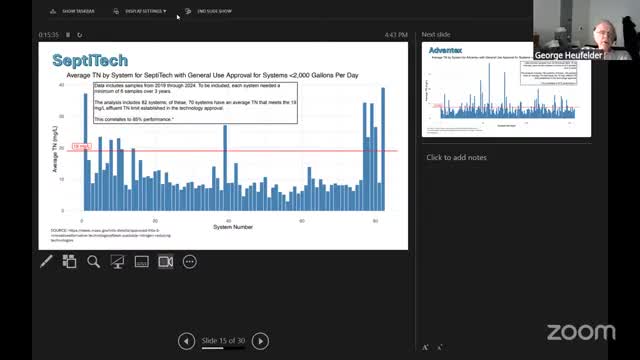This screenshot has width=640, height=360.
Task: Click End Slide Show
Action: tap(209, 11)
